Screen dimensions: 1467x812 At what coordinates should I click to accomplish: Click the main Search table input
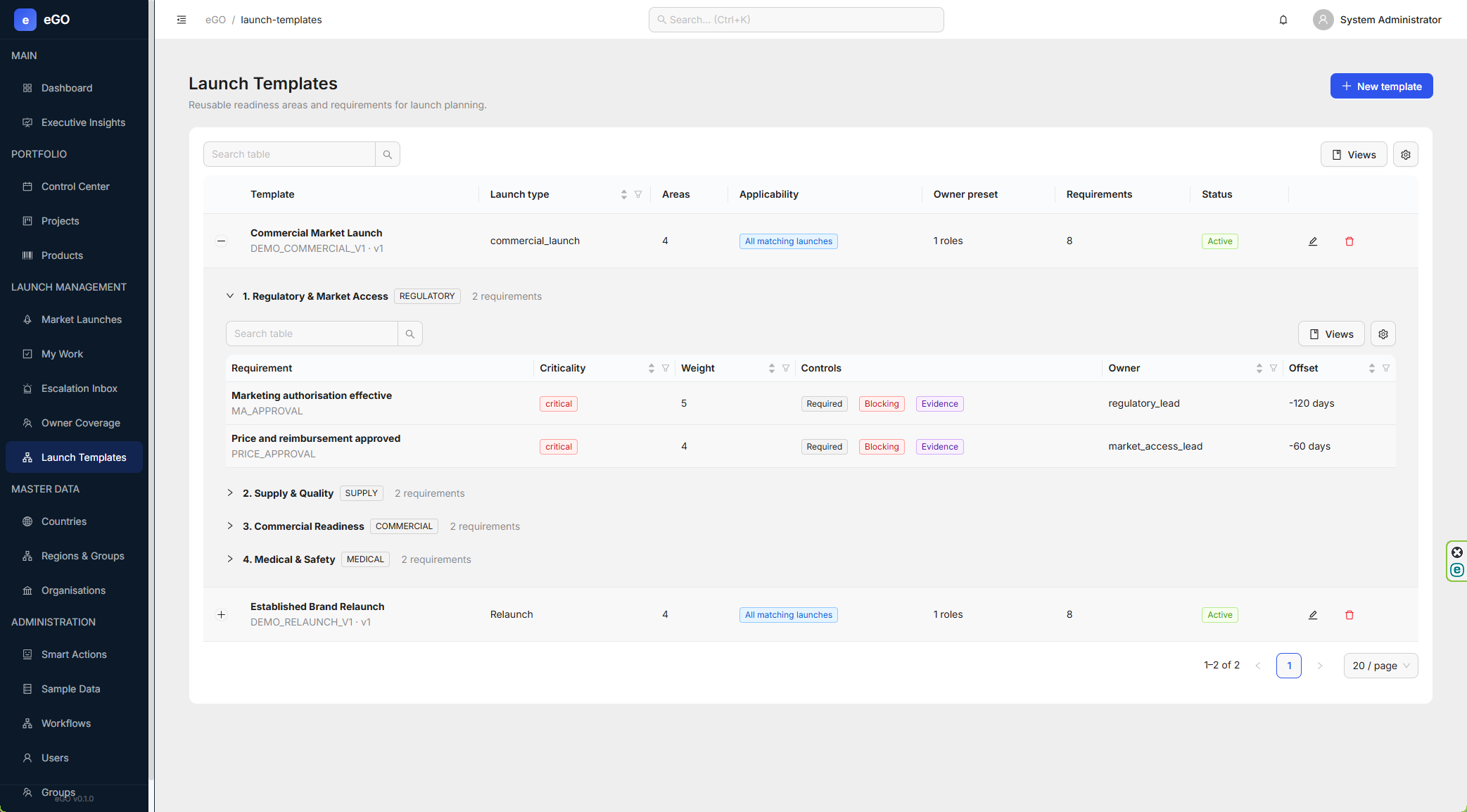pyautogui.click(x=289, y=154)
